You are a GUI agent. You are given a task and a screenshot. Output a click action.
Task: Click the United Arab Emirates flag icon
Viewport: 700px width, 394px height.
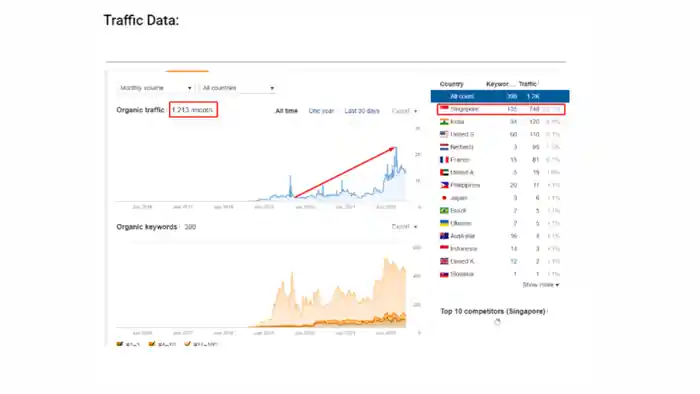[x=444, y=172]
